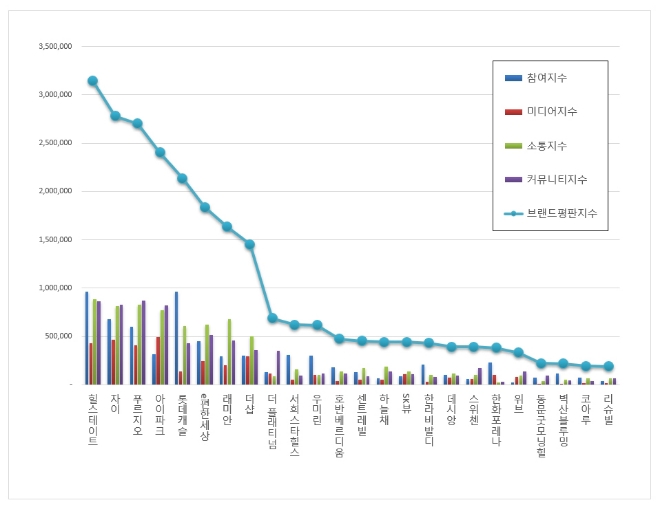Select the purple 커뮤니티지수 bar for 푸르지오

[143, 342]
